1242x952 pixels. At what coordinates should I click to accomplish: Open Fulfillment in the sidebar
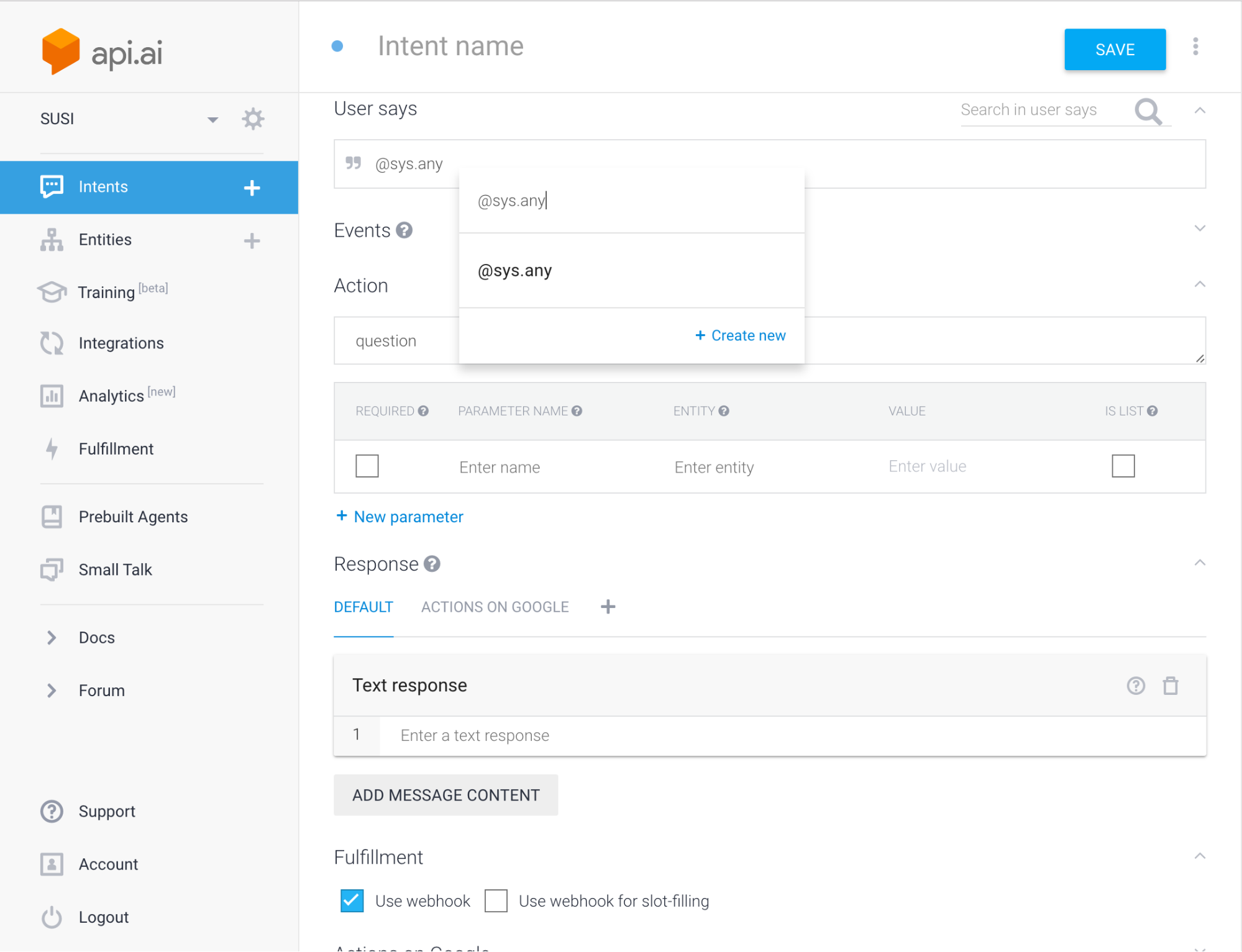pos(116,449)
